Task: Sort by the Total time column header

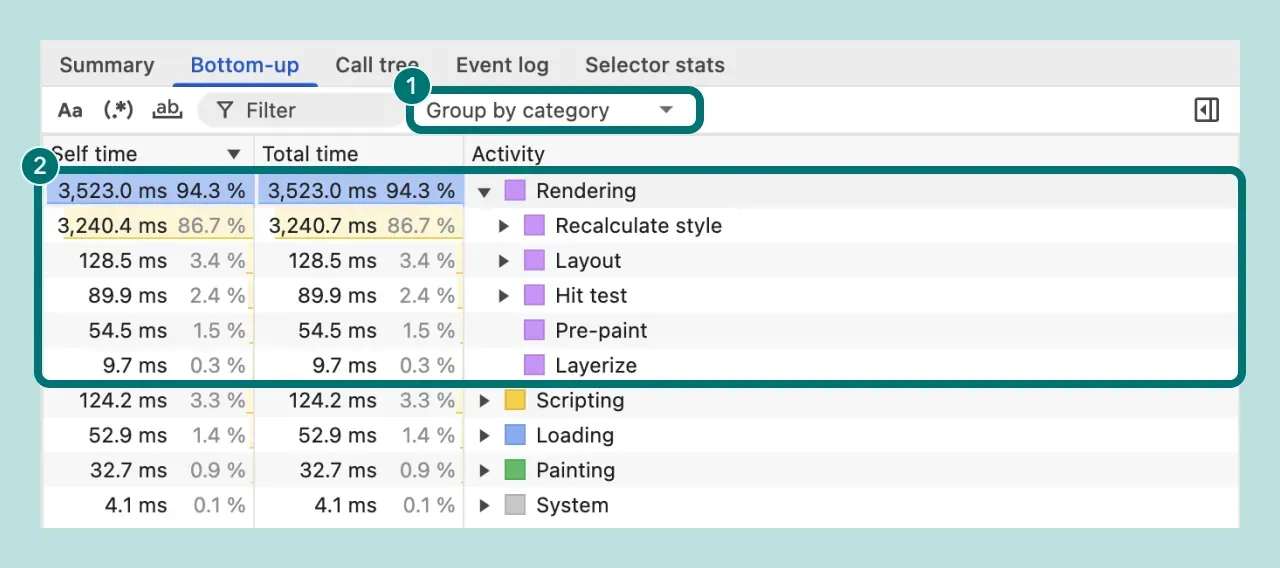Action: [310, 154]
